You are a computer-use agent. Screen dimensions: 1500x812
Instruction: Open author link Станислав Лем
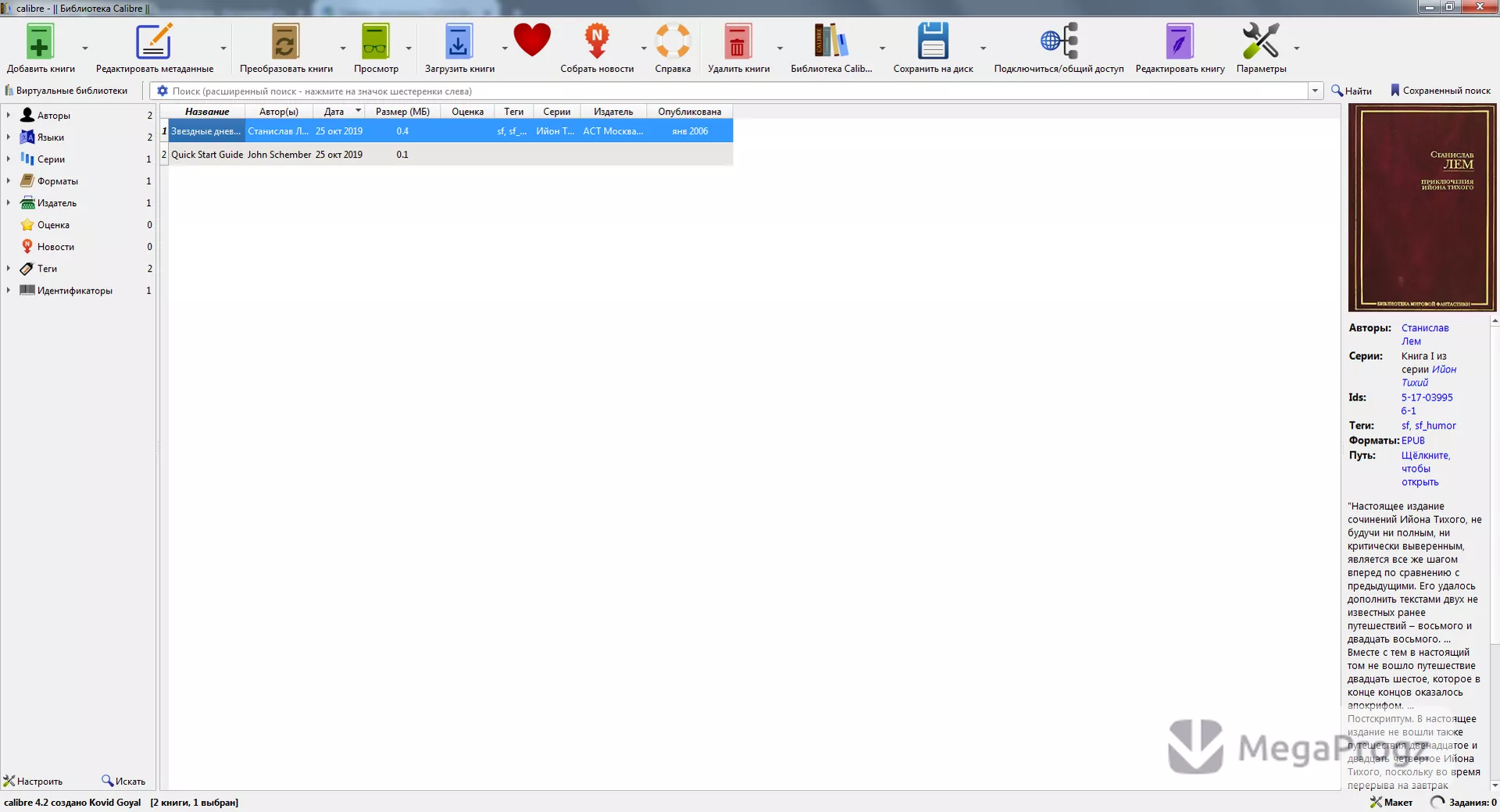1424,334
